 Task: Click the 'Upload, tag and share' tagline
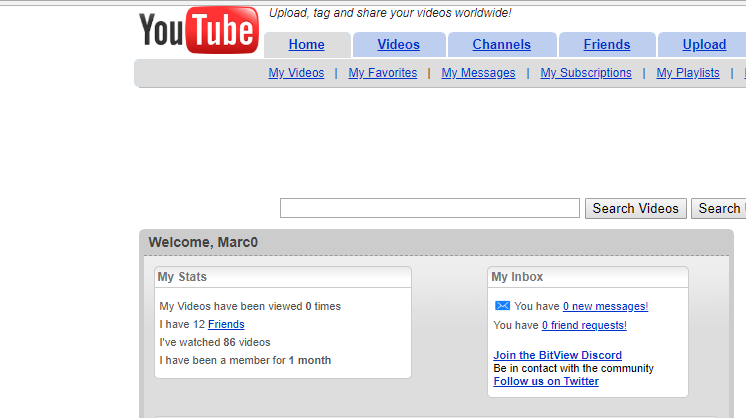pyautogui.click(x=390, y=13)
